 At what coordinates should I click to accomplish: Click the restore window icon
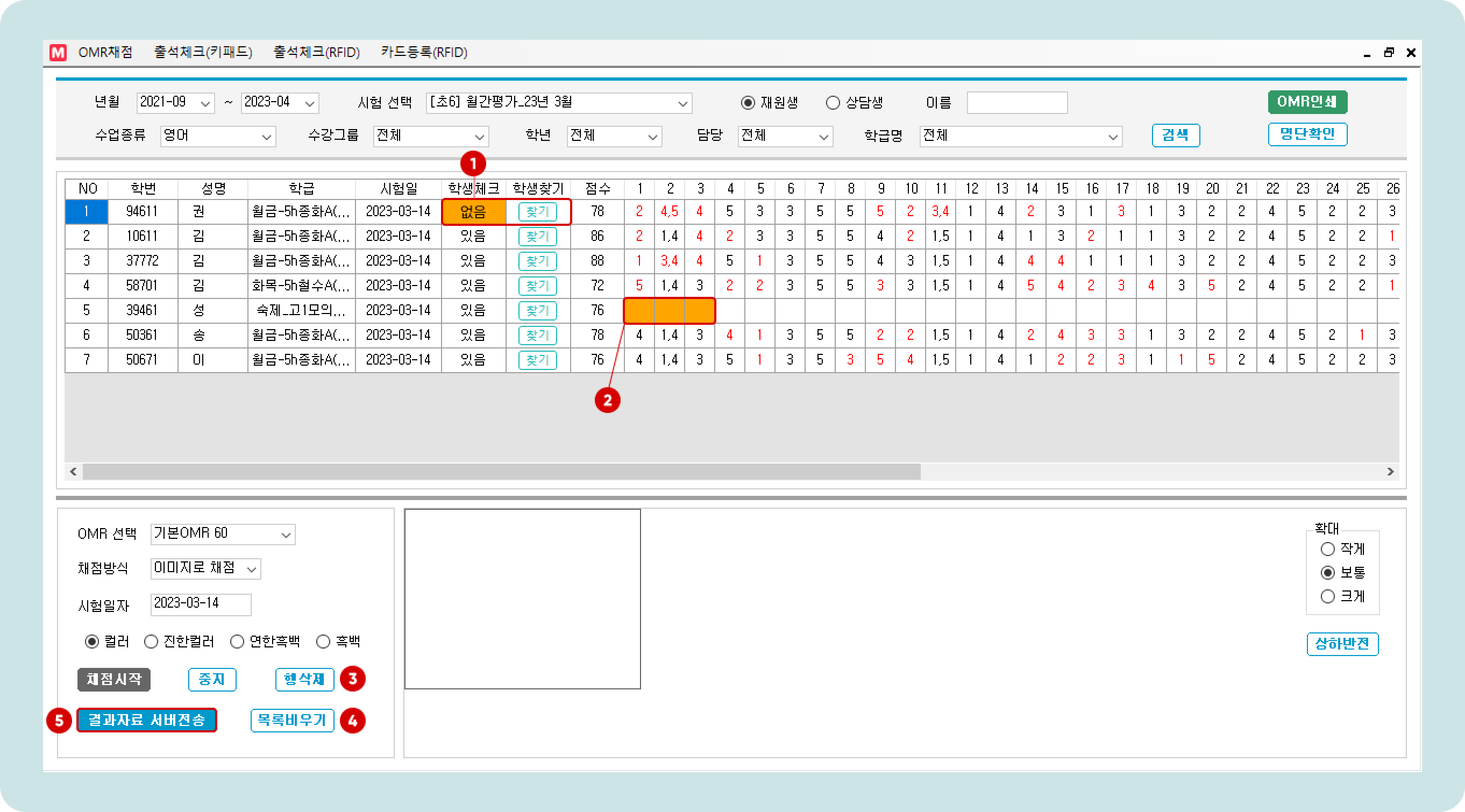tap(1389, 52)
